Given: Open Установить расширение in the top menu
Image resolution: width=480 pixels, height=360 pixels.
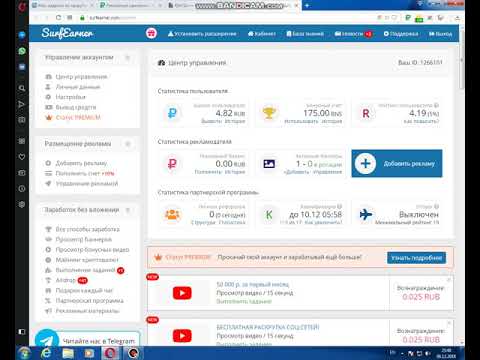Looking at the screenshot, I should [x=202, y=34].
